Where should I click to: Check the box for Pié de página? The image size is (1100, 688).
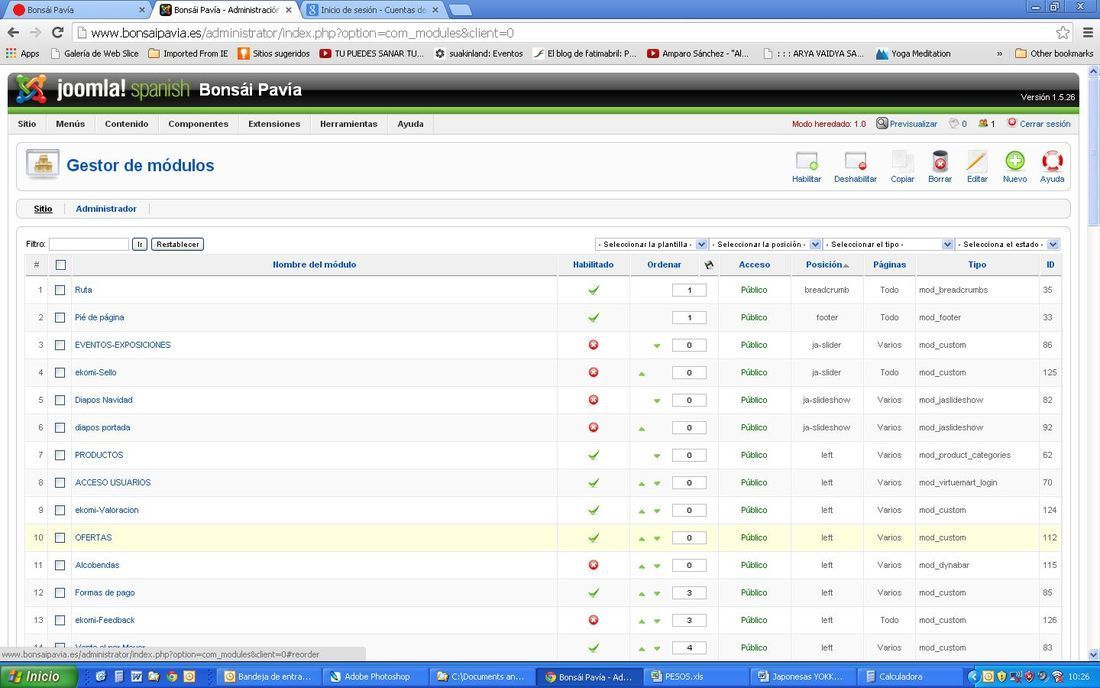tap(60, 318)
